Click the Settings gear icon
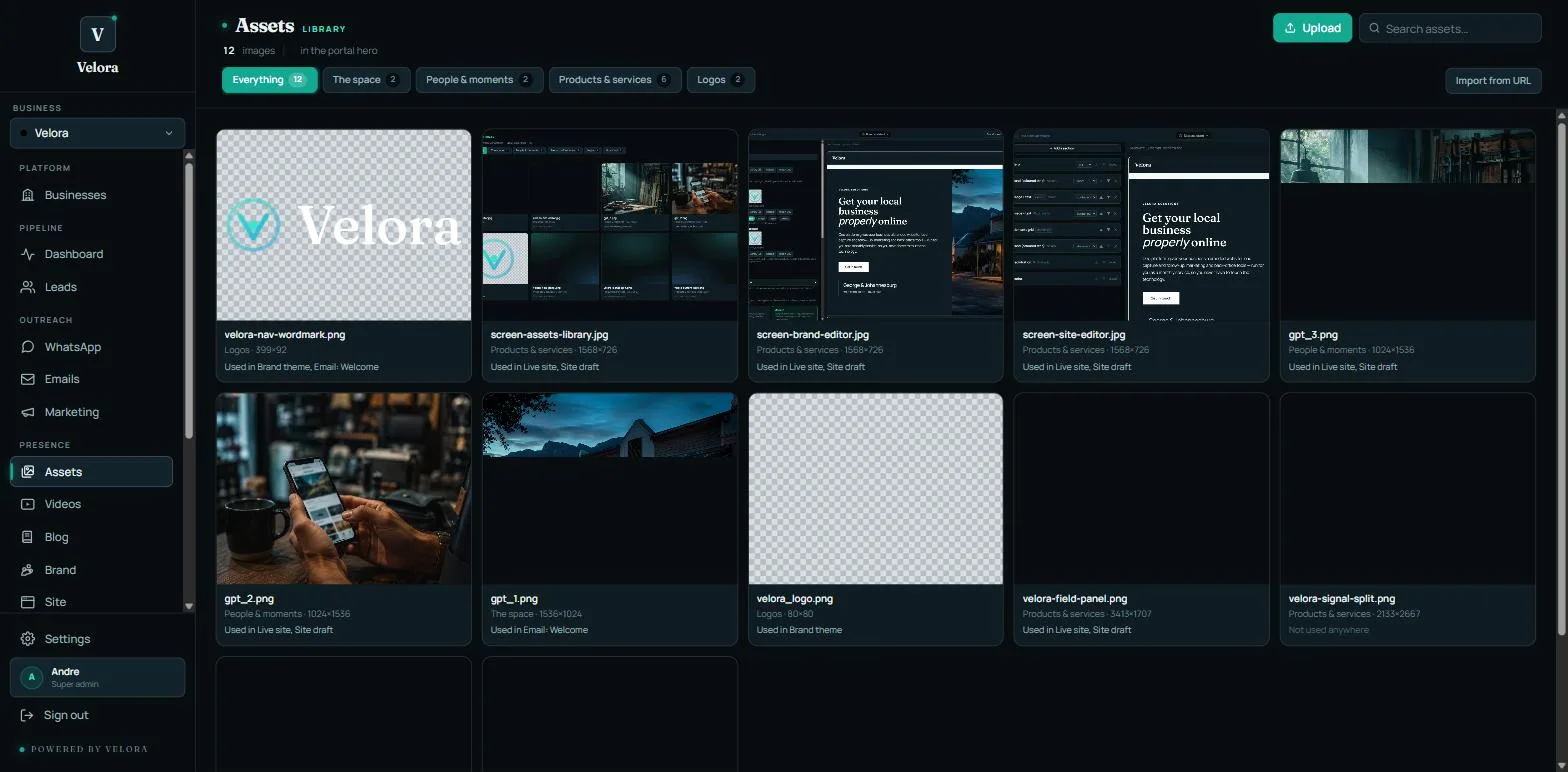The image size is (1568, 772). [28, 639]
